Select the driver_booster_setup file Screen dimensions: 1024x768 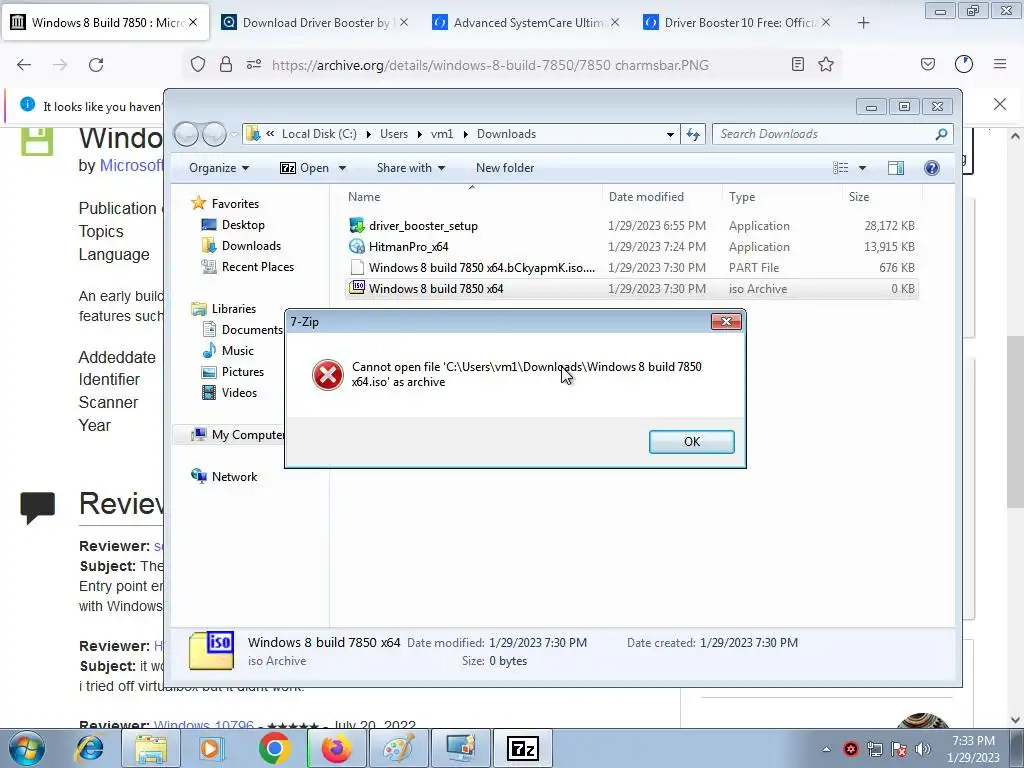pos(631,226)
